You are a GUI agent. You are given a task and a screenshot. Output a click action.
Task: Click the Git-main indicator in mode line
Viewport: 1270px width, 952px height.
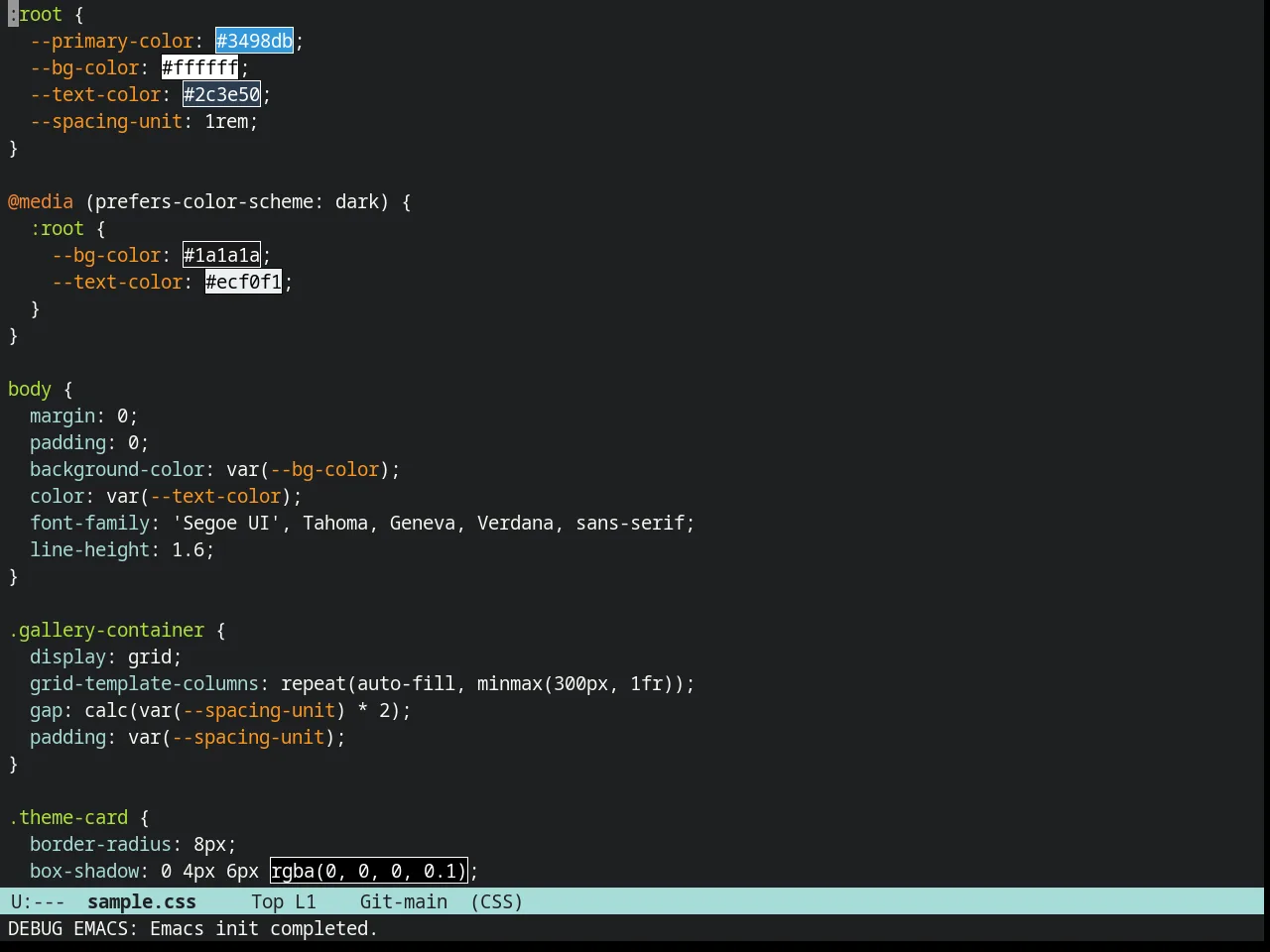(x=404, y=901)
